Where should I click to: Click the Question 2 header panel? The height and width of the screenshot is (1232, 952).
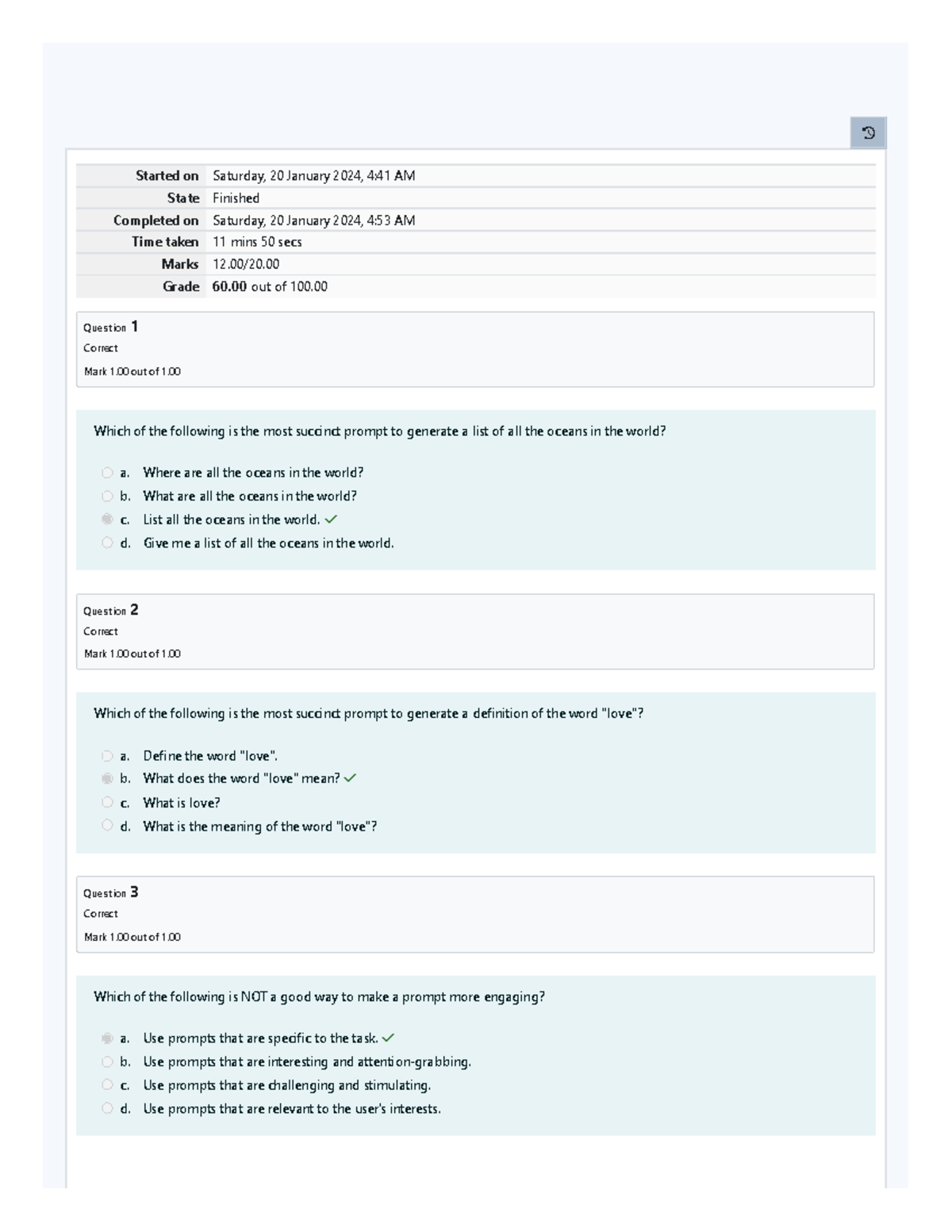coord(474,631)
